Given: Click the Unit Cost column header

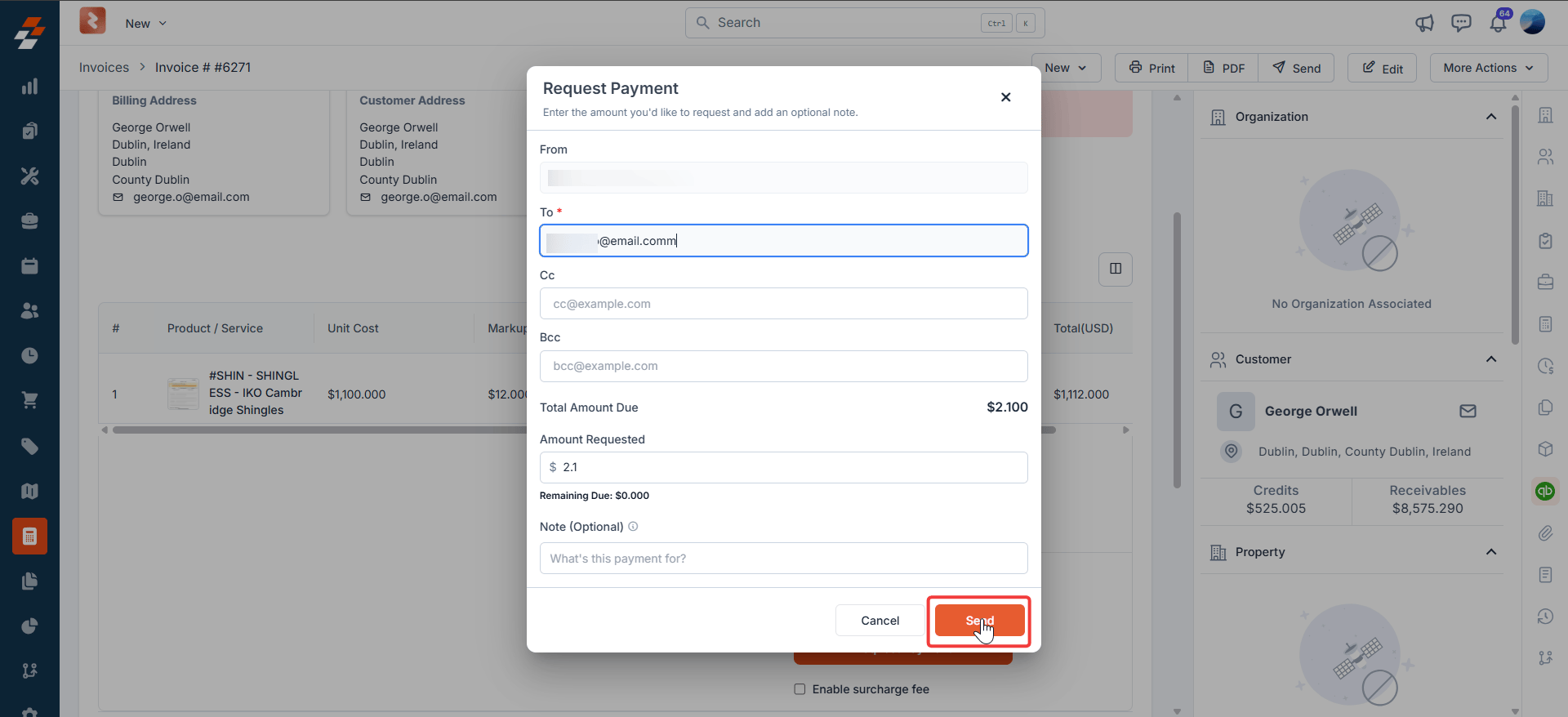Looking at the screenshot, I should click(353, 328).
